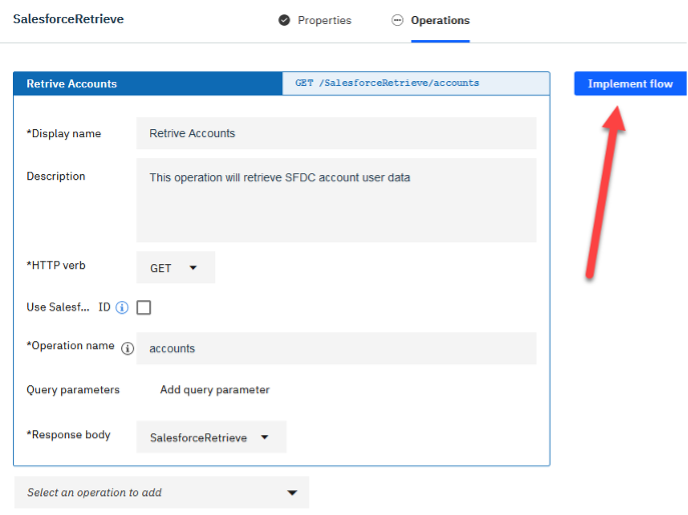Enable the Use Salesforce ID checkbox
Image resolution: width=688 pixels, height=515 pixels.
tap(144, 308)
